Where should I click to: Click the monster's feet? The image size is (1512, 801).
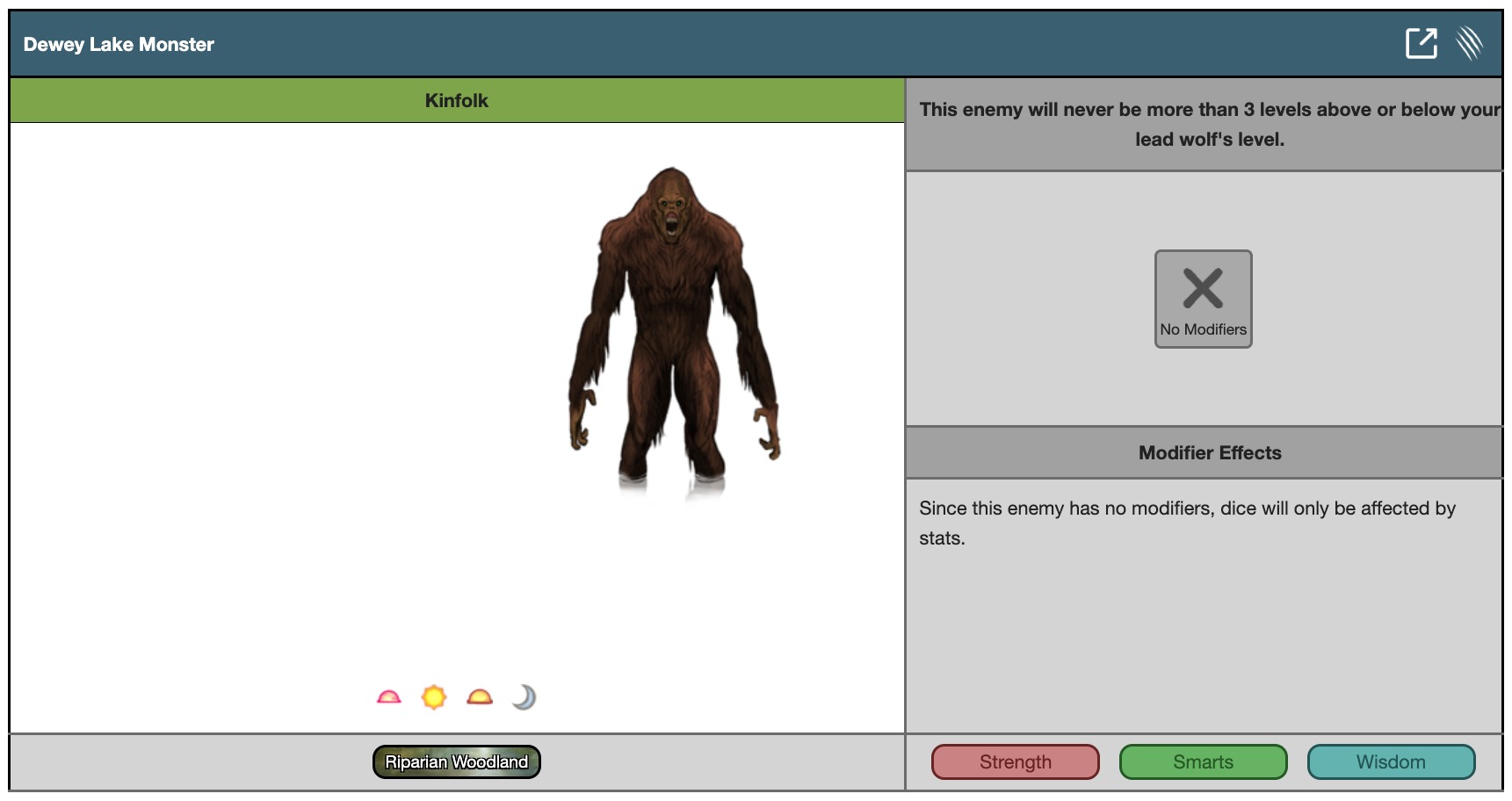[x=672, y=479]
